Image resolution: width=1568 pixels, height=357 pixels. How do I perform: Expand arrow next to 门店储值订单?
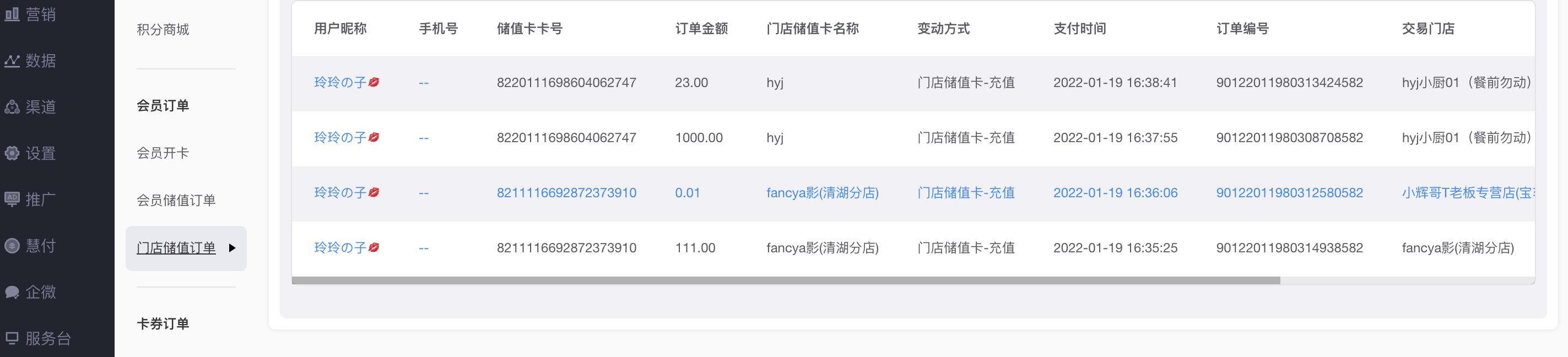point(232,248)
